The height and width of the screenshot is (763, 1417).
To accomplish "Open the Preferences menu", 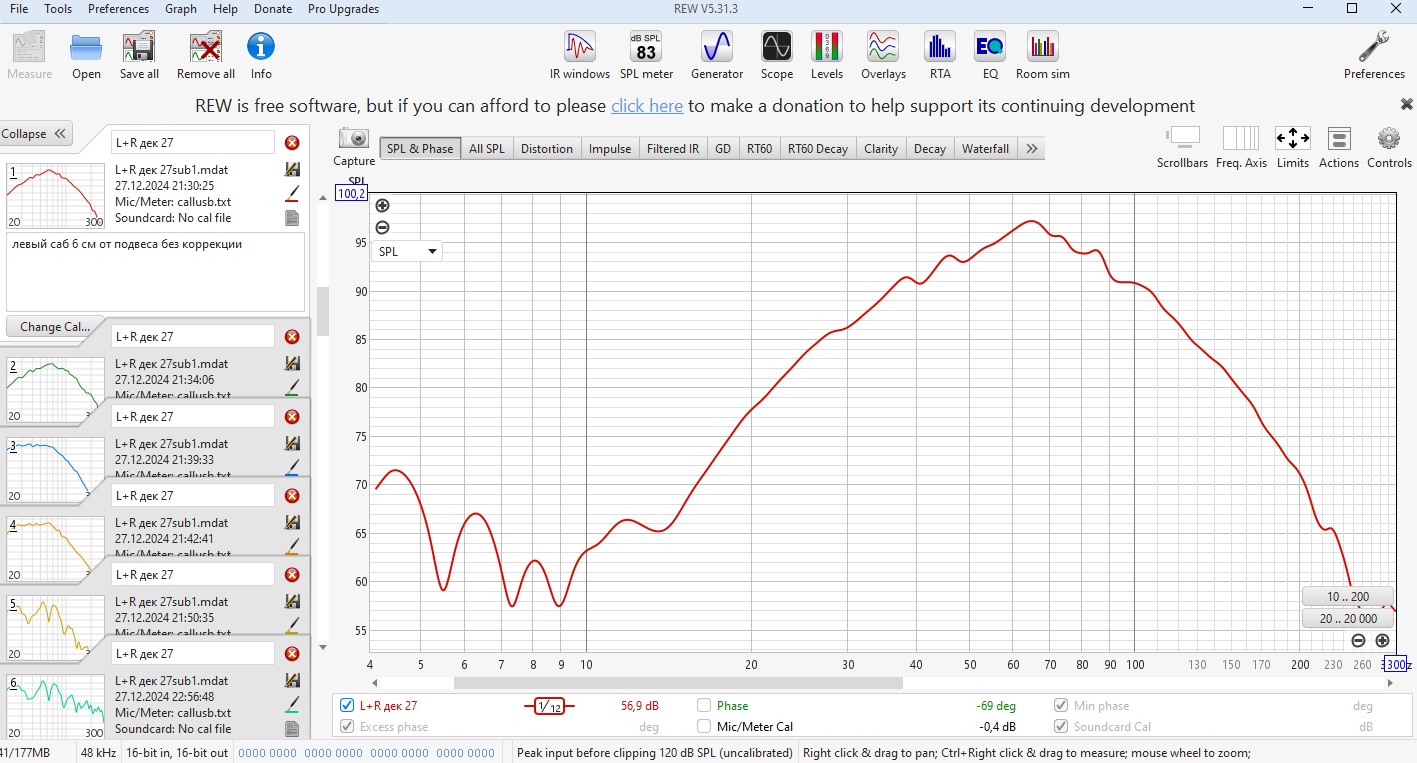I will tap(118, 9).
